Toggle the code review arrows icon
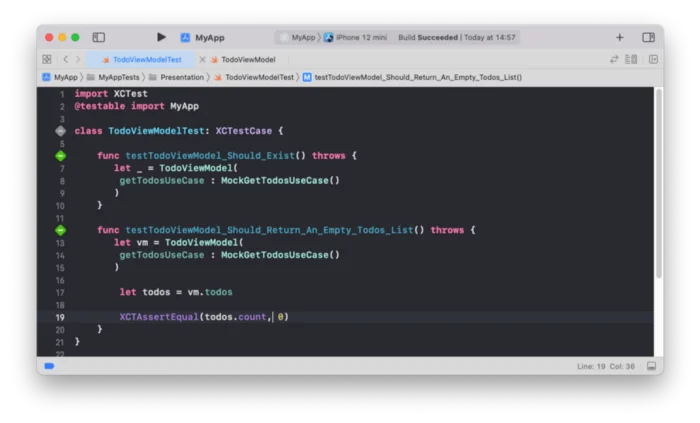Viewport: 700px width, 423px height. point(614,59)
